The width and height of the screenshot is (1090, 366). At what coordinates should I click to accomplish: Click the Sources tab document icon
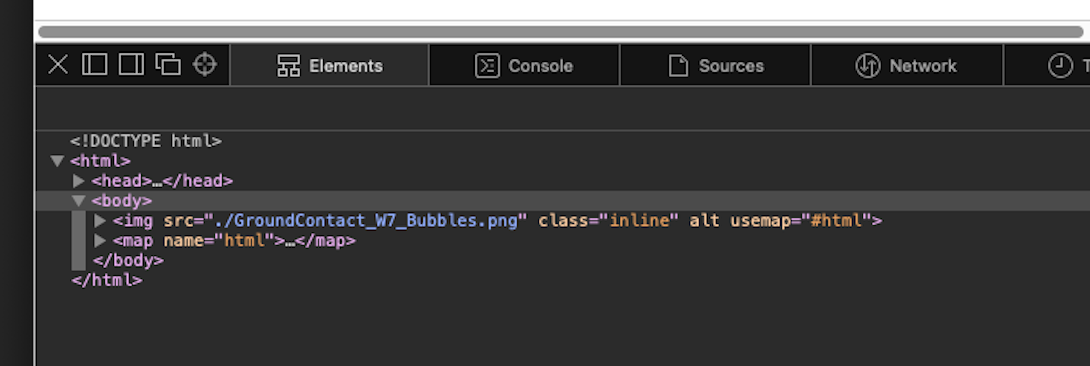point(678,66)
